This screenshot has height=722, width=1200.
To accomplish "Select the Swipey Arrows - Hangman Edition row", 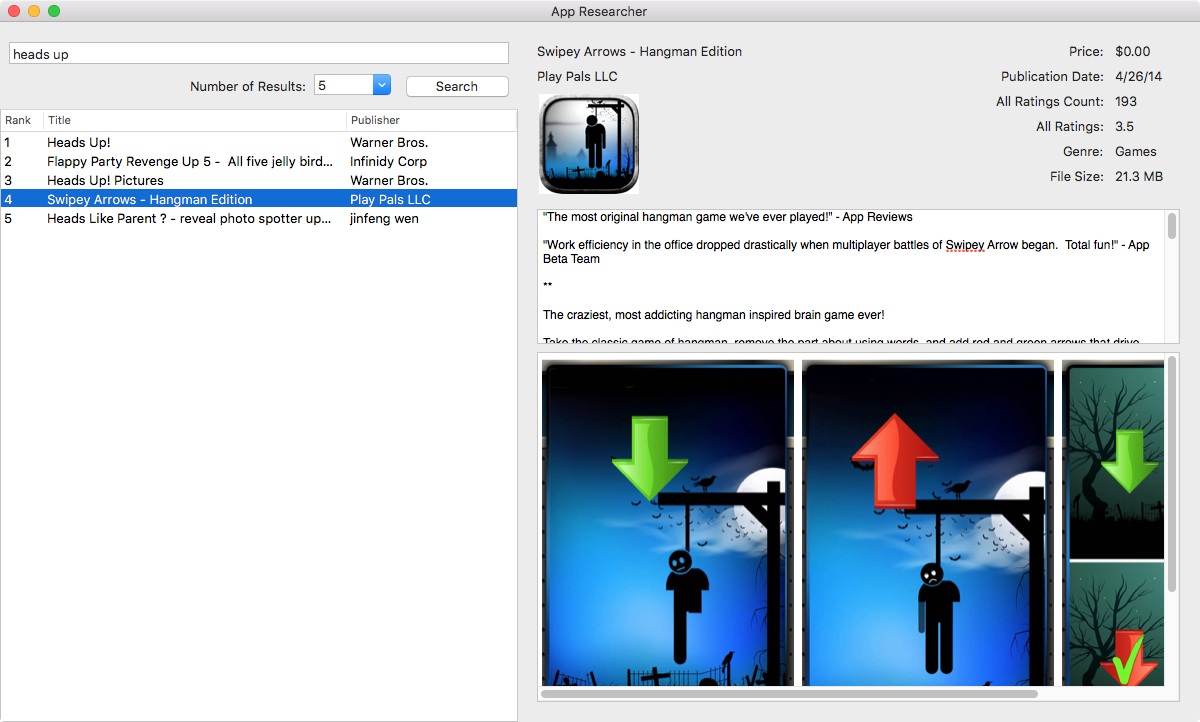I will [x=190, y=200].
